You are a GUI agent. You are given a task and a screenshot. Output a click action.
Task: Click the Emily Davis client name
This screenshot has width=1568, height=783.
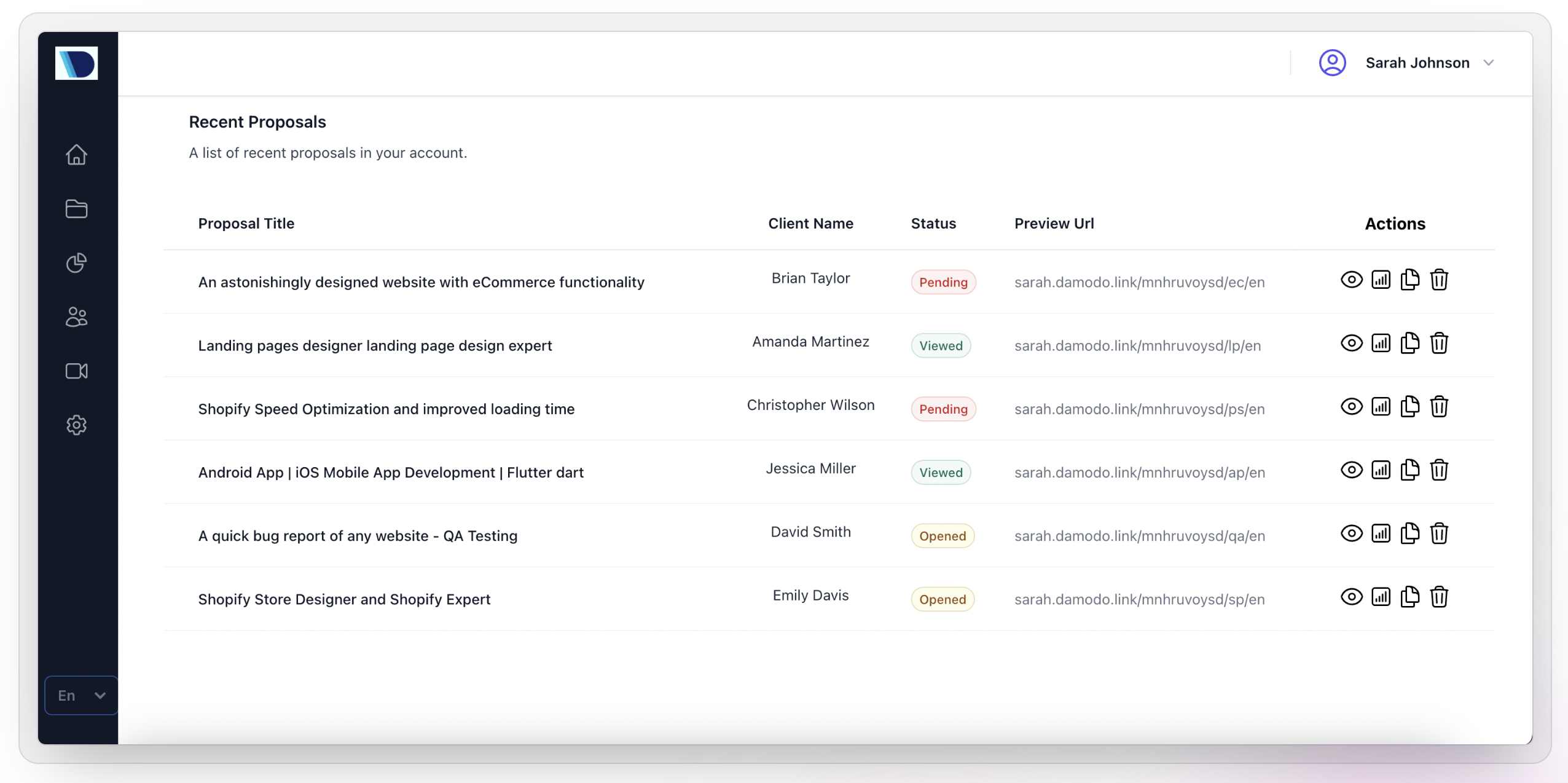[810, 596]
